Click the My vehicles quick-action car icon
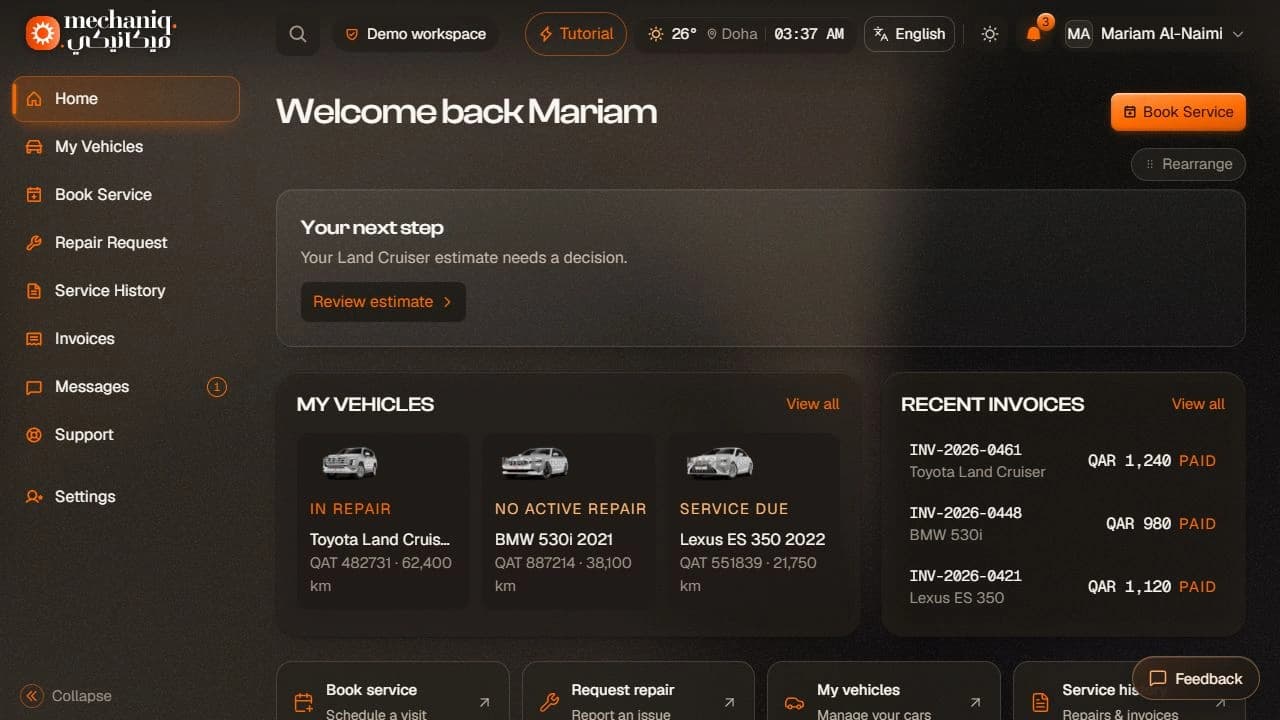Image resolution: width=1280 pixels, height=720 pixels. tap(794, 703)
